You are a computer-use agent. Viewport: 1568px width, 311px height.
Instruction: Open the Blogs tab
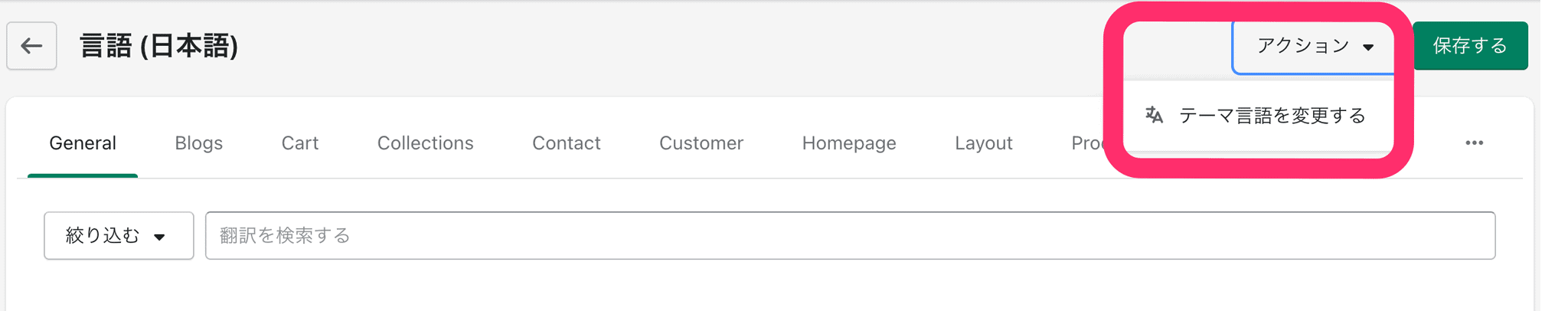(198, 143)
